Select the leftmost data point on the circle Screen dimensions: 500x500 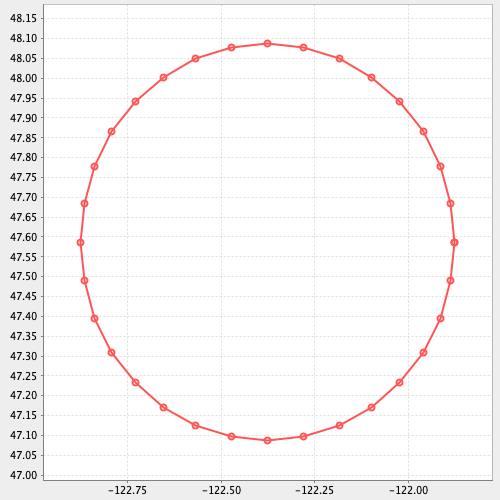click(80, 242)
